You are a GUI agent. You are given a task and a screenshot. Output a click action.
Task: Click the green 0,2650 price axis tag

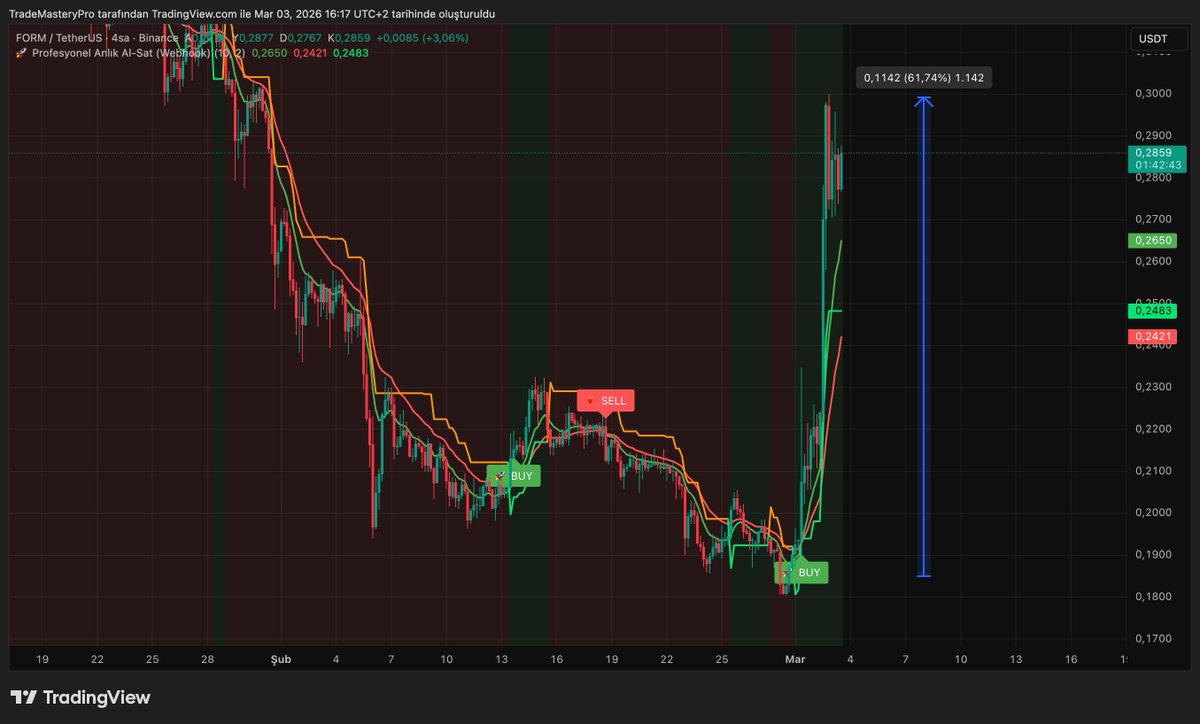[1154, 240]
